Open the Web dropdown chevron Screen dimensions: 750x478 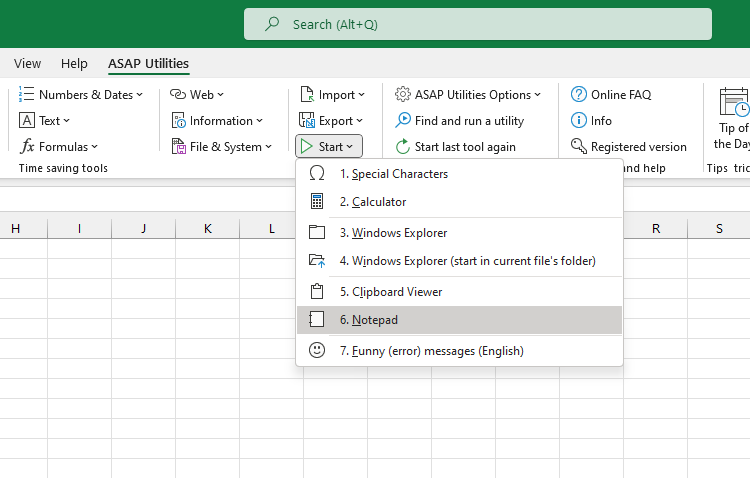(221, 95)
